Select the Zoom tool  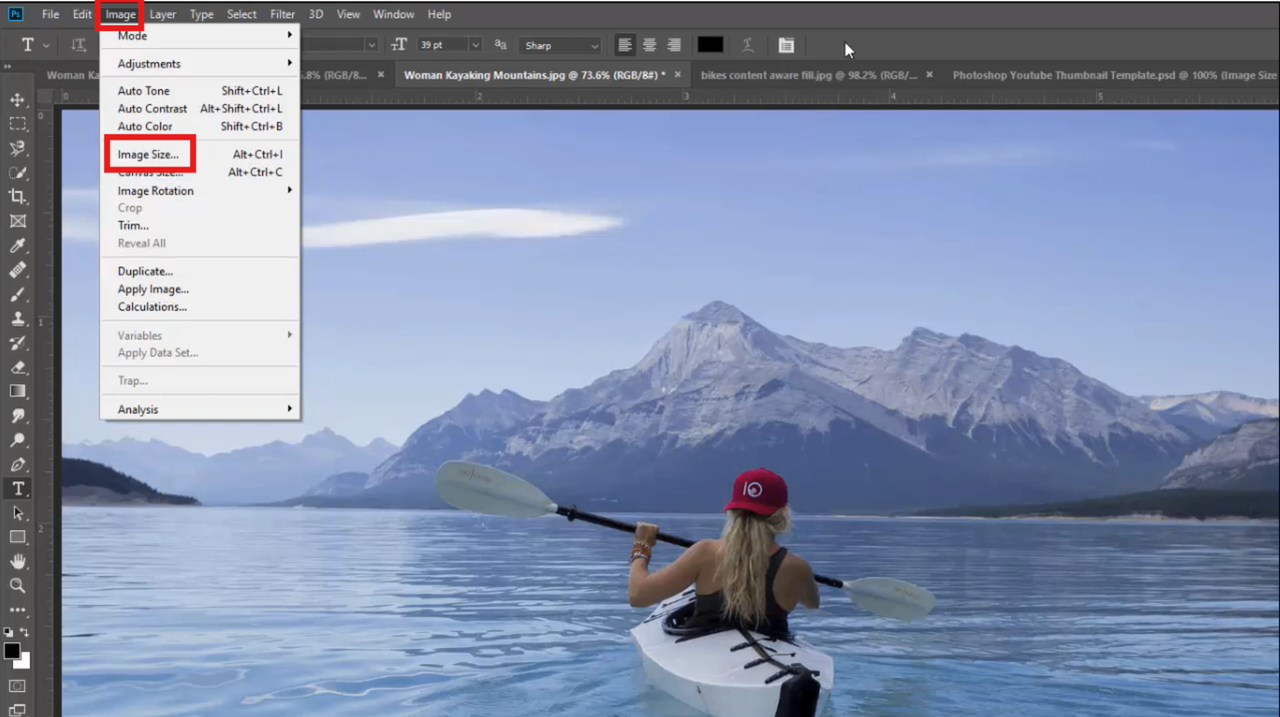click(x=17, y=586)
